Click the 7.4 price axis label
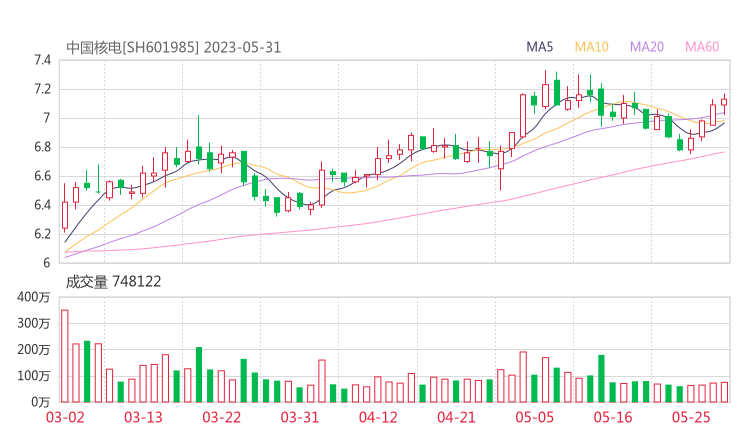The width and height of the screenshot is (740, 440). click(42, 60)
